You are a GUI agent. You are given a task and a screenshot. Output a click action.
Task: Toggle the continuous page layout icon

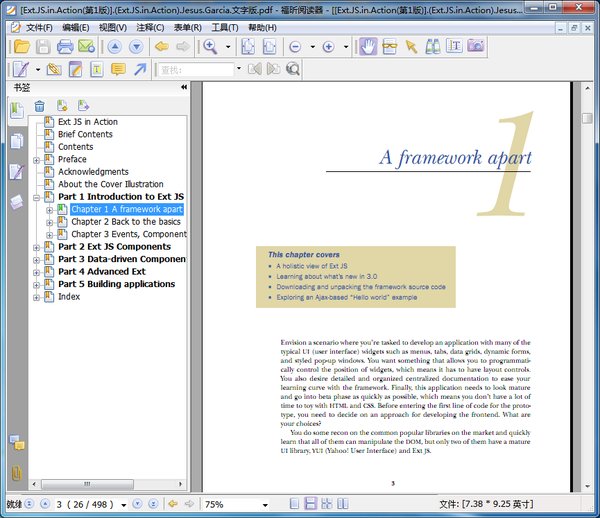(x=310, y=505)
